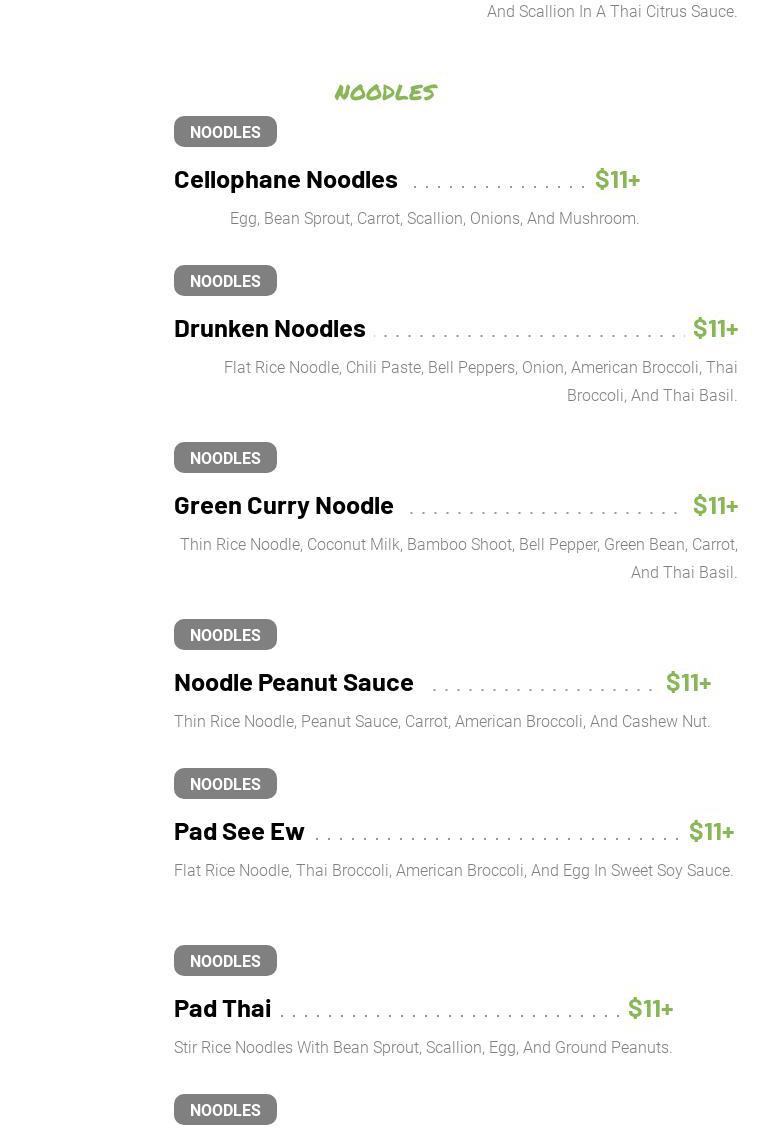Click the $11+ price for Drunken Noodles
The width and height of the screenshot is (770, 1134).
tap(715, 328)
